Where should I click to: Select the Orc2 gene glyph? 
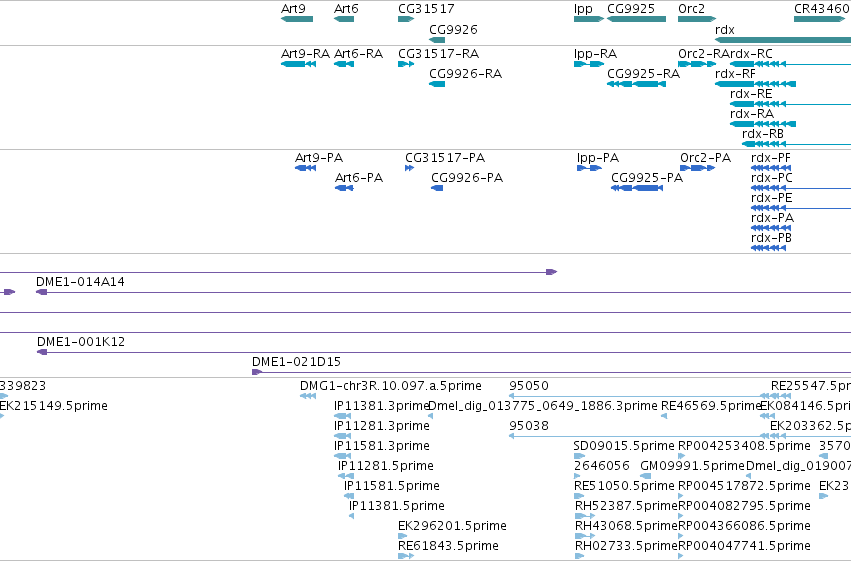pos(697,19)
